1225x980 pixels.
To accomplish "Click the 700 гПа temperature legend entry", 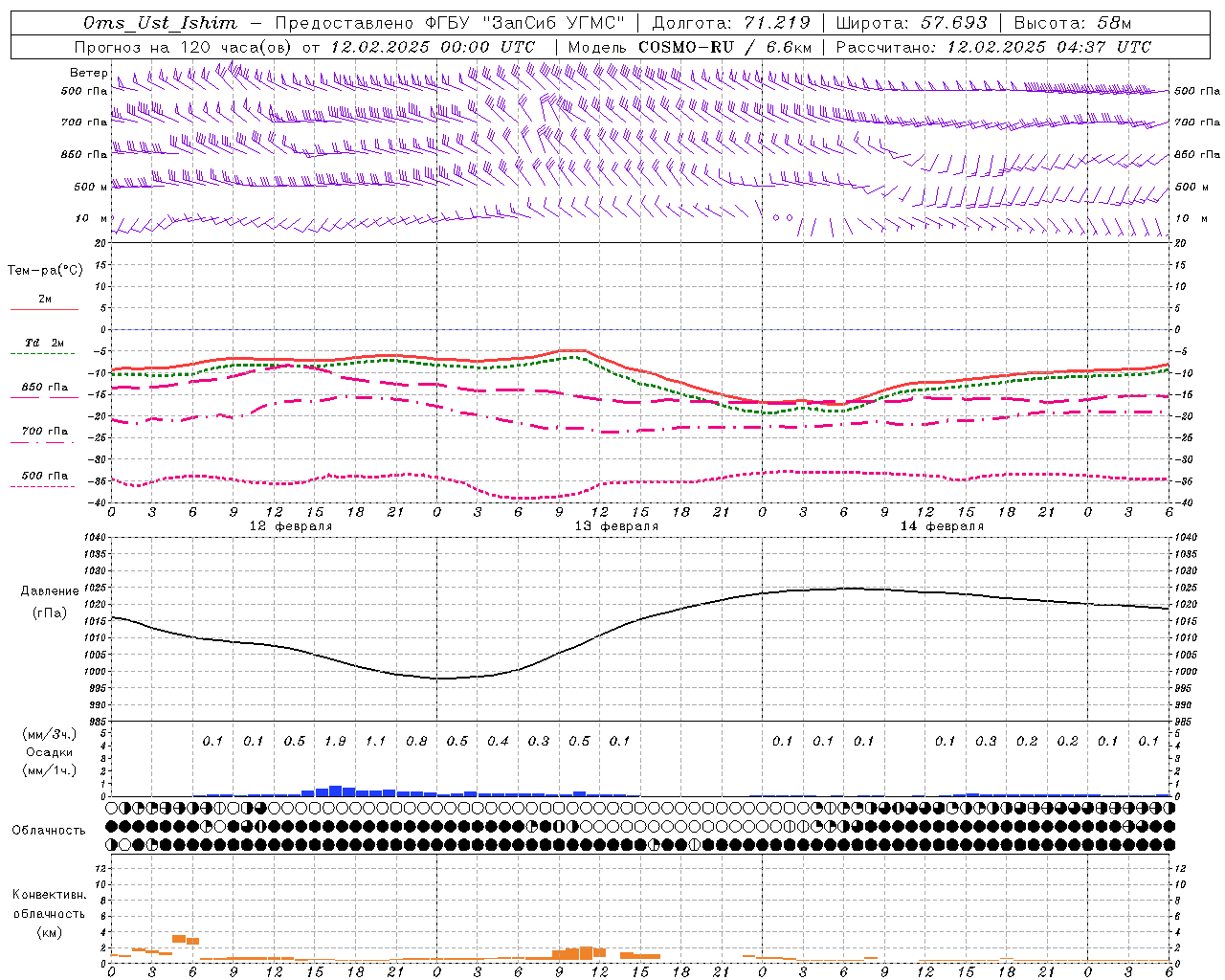I will tap(45, 431).
